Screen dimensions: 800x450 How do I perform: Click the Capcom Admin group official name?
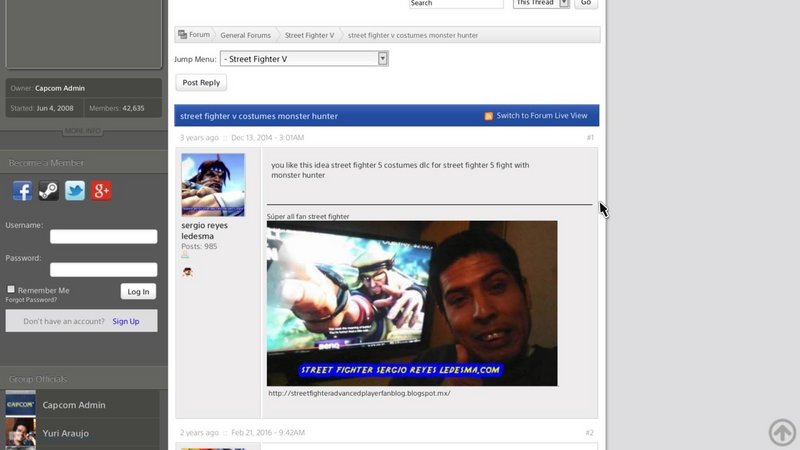tap(74, 405)
